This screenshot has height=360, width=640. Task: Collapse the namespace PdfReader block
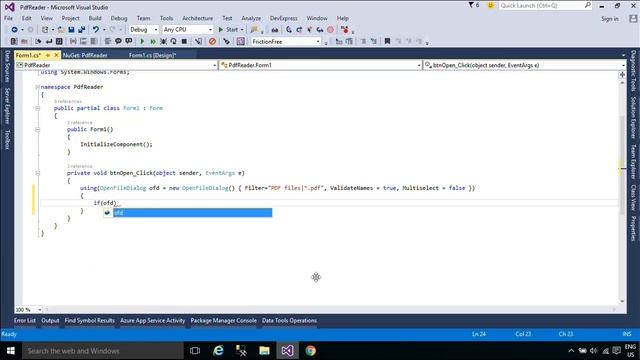point(37,87)
